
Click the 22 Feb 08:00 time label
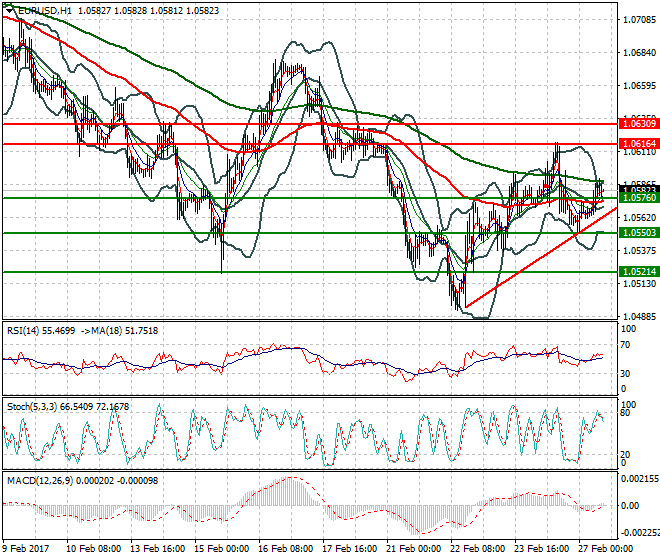pos(478,549)
